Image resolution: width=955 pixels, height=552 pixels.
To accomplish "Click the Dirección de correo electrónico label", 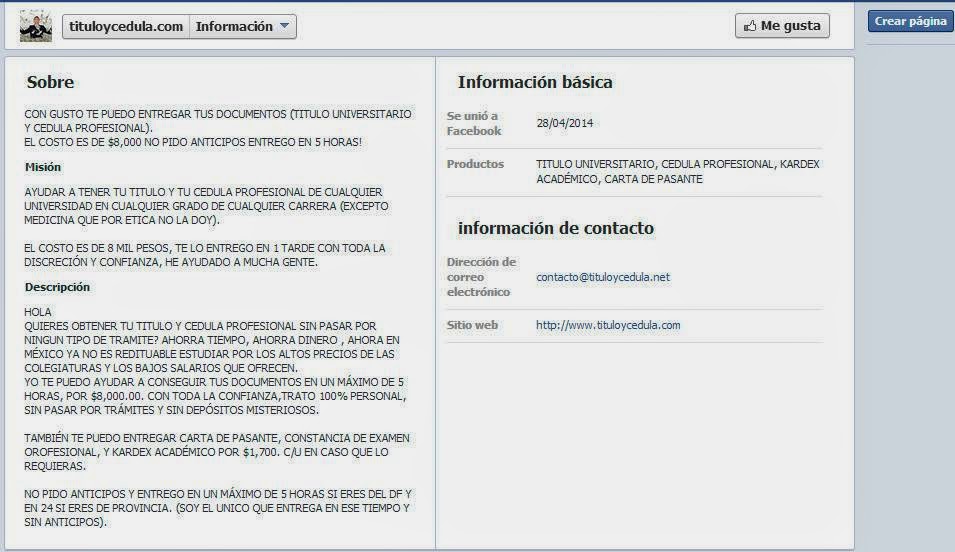I will click(x=481, y=277).
